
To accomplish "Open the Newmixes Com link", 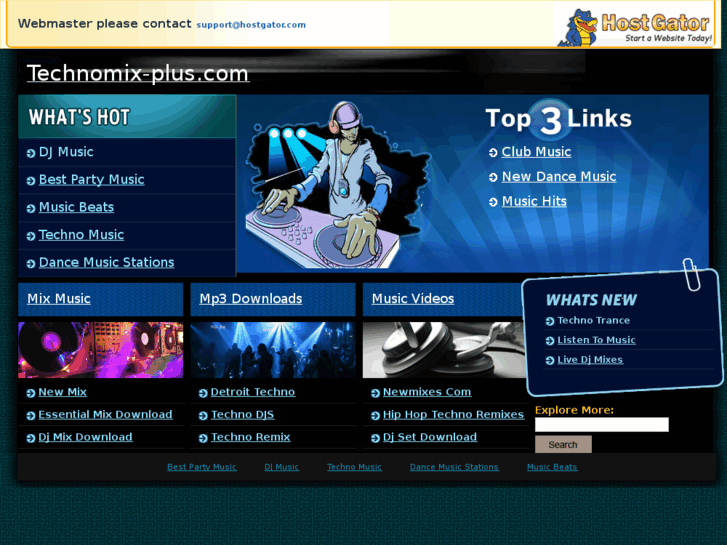I will coord(427,392).
